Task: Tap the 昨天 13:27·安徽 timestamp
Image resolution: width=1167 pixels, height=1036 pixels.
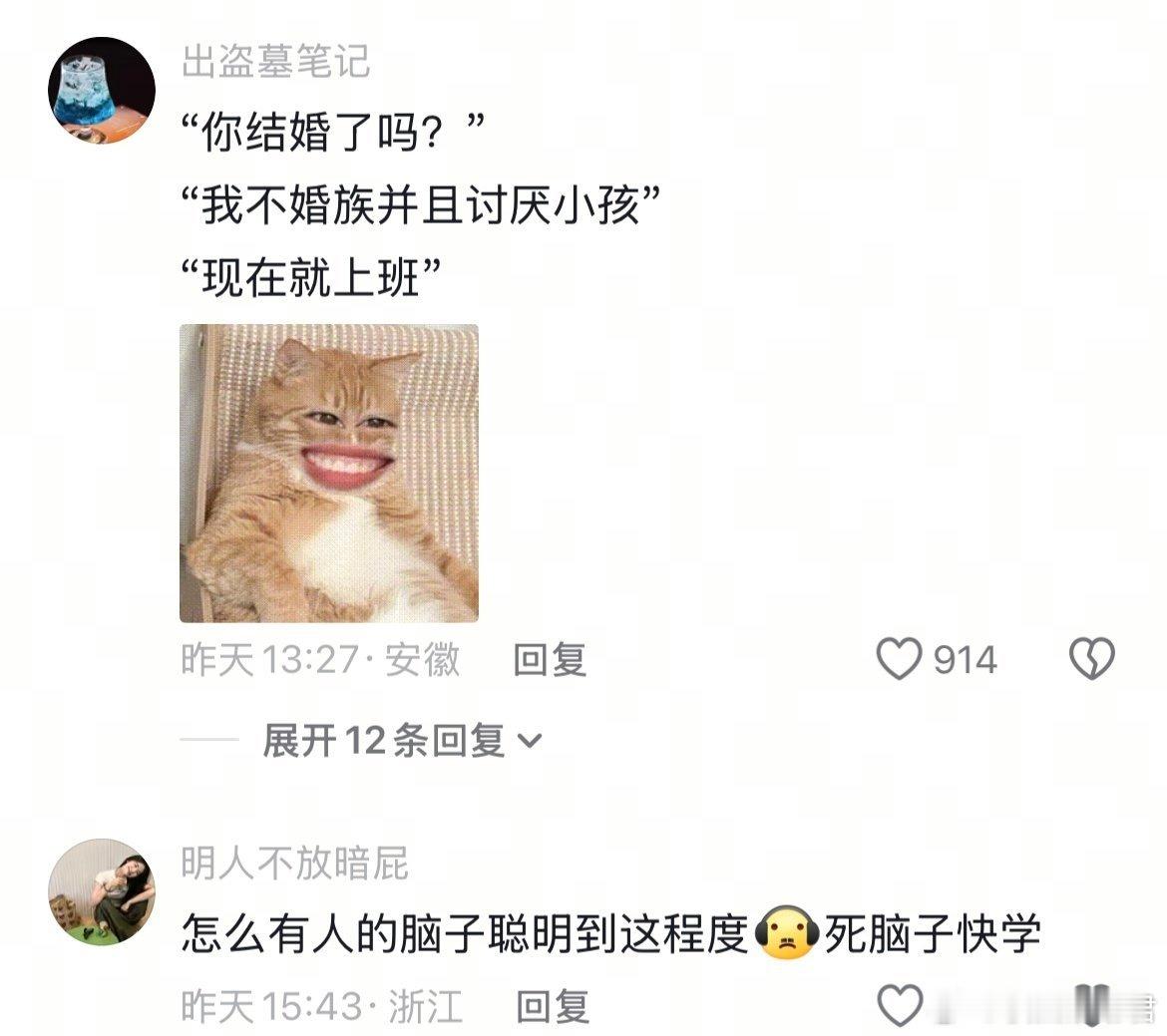Action: point(321,659)
